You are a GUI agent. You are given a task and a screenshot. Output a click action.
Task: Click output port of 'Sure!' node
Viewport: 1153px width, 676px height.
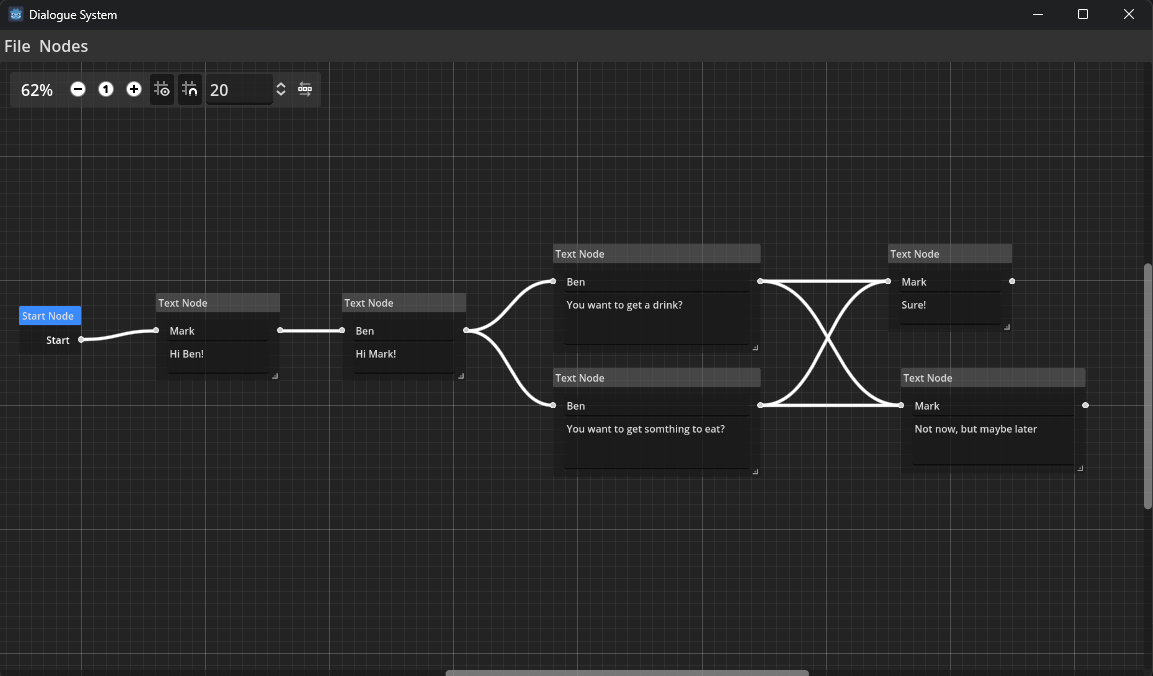1012,282
